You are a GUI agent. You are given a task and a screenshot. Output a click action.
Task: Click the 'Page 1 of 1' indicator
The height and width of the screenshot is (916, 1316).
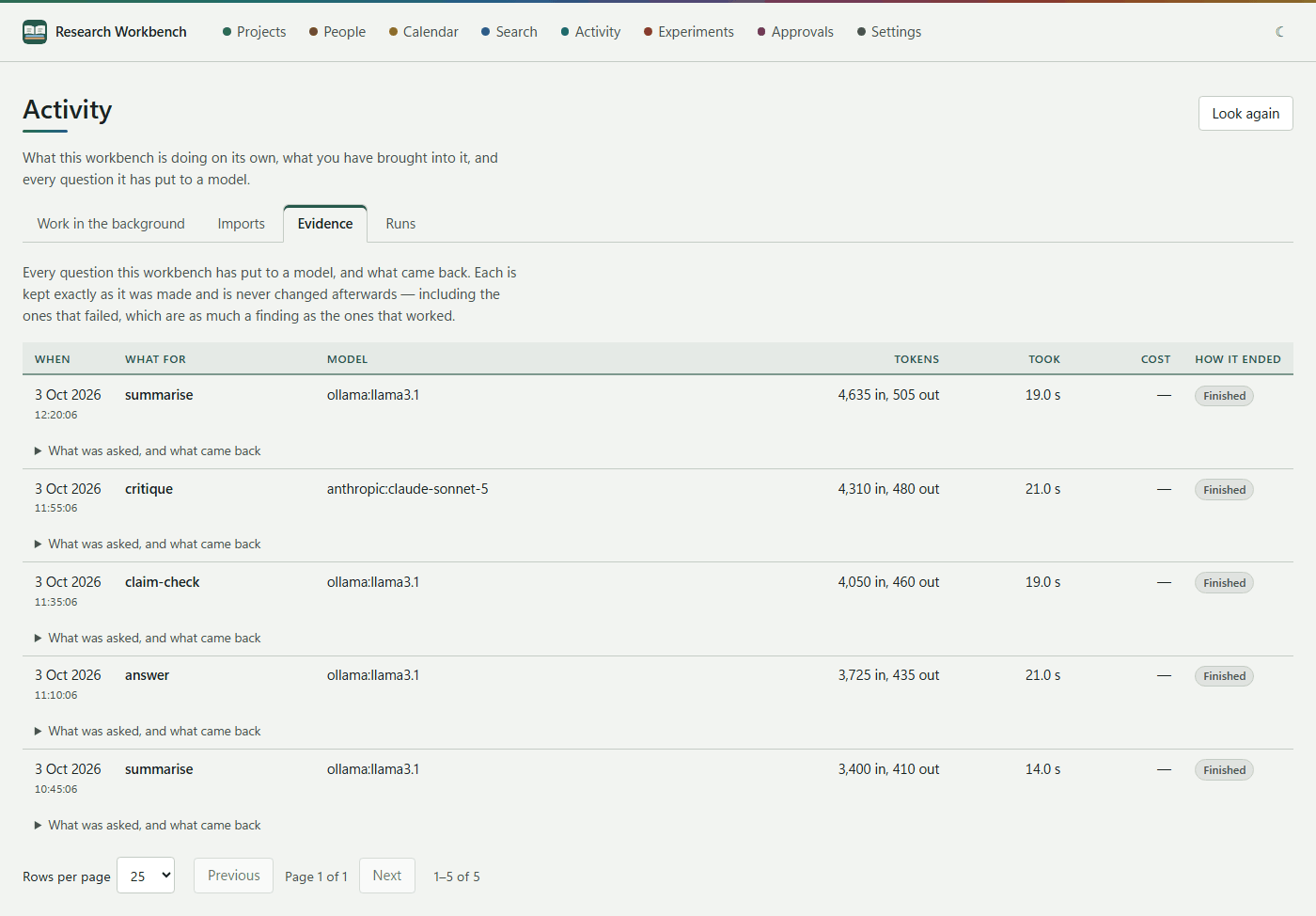[x=316, y=877]
